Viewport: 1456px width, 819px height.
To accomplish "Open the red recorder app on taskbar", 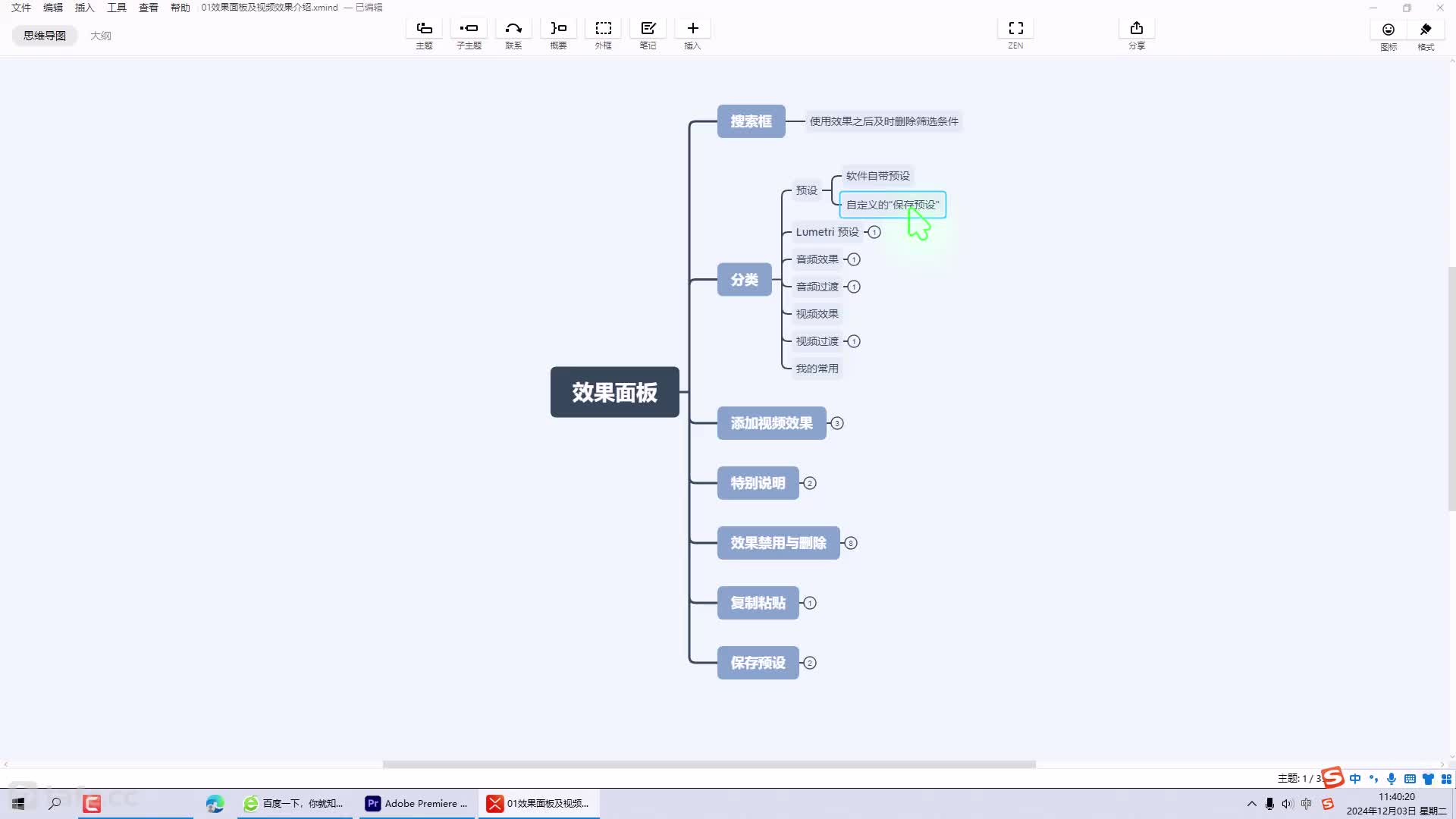I will coord(92,804).
